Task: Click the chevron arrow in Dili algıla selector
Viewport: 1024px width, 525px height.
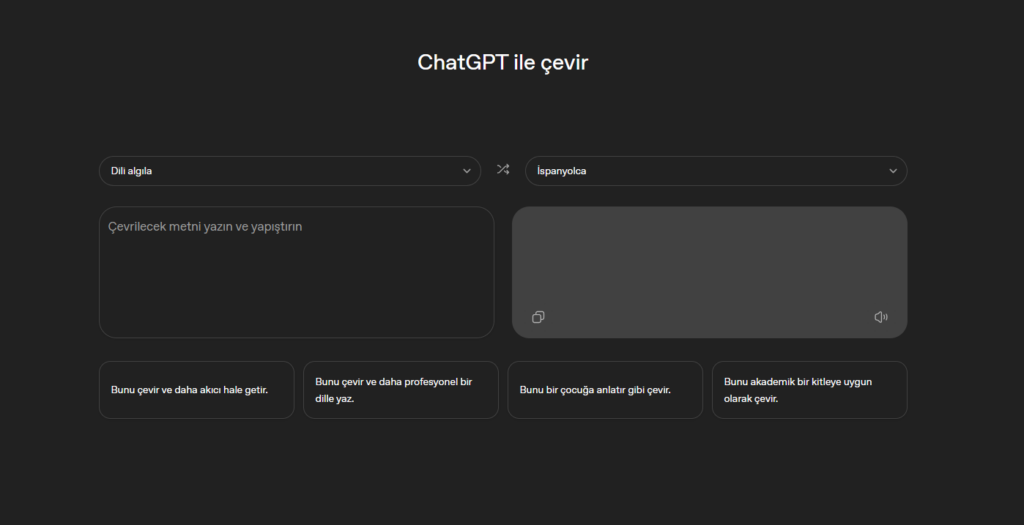Action: pos(466,171)
